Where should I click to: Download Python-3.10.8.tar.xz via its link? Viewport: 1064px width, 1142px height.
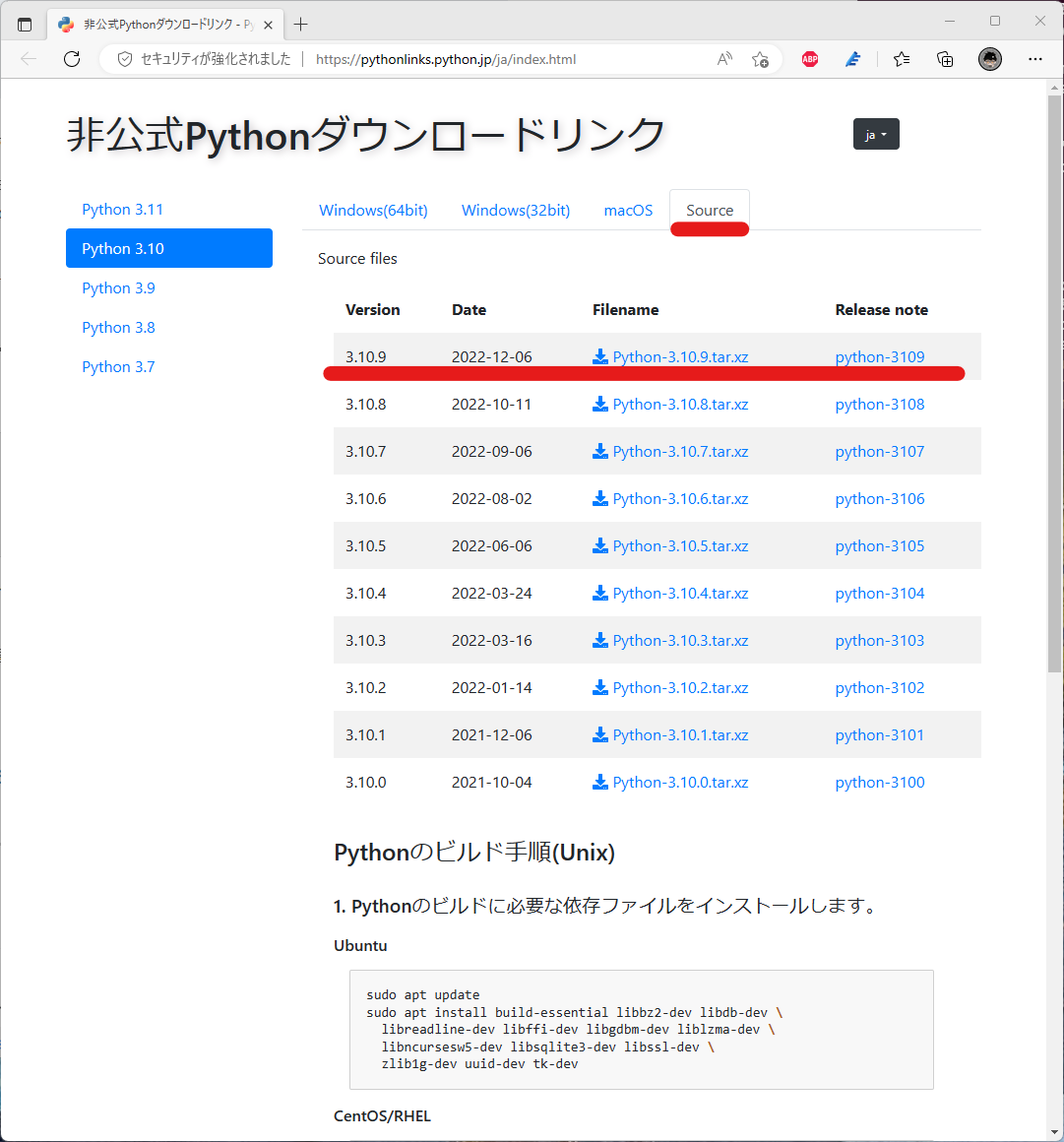(x=681, y=404)
